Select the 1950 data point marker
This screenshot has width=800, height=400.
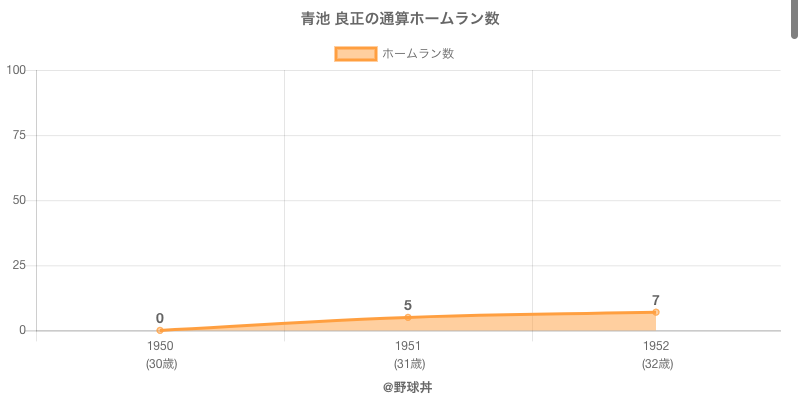point(160,330)
